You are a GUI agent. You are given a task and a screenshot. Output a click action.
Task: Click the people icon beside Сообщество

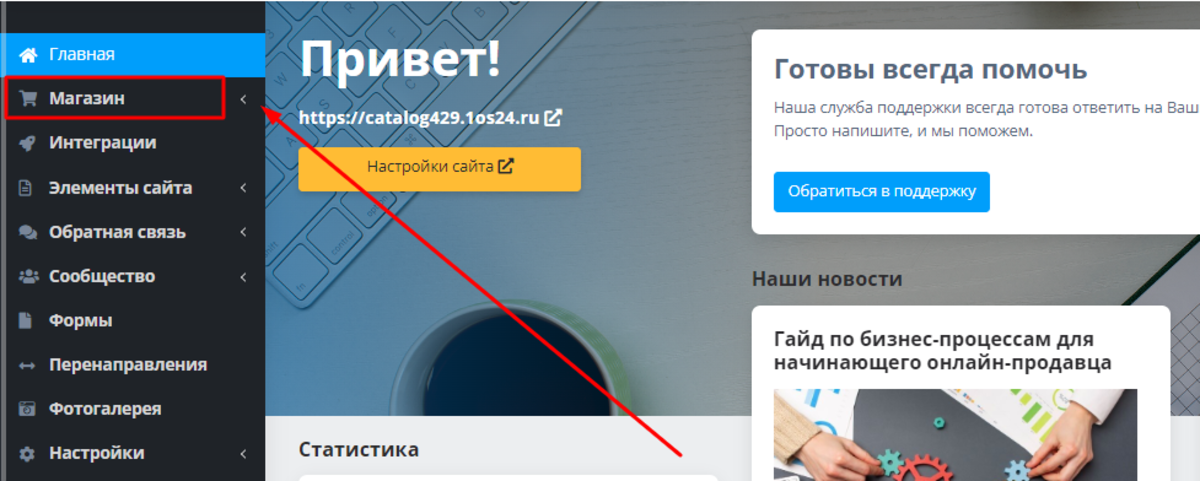click(x=28, y=276)
